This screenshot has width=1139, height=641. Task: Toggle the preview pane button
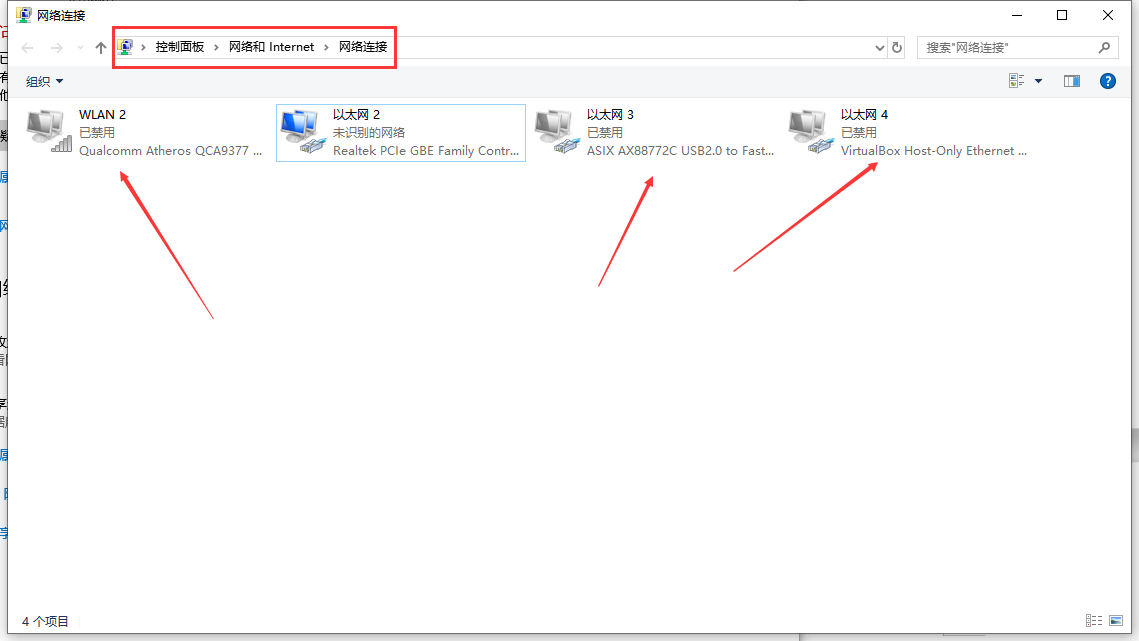1072,81
